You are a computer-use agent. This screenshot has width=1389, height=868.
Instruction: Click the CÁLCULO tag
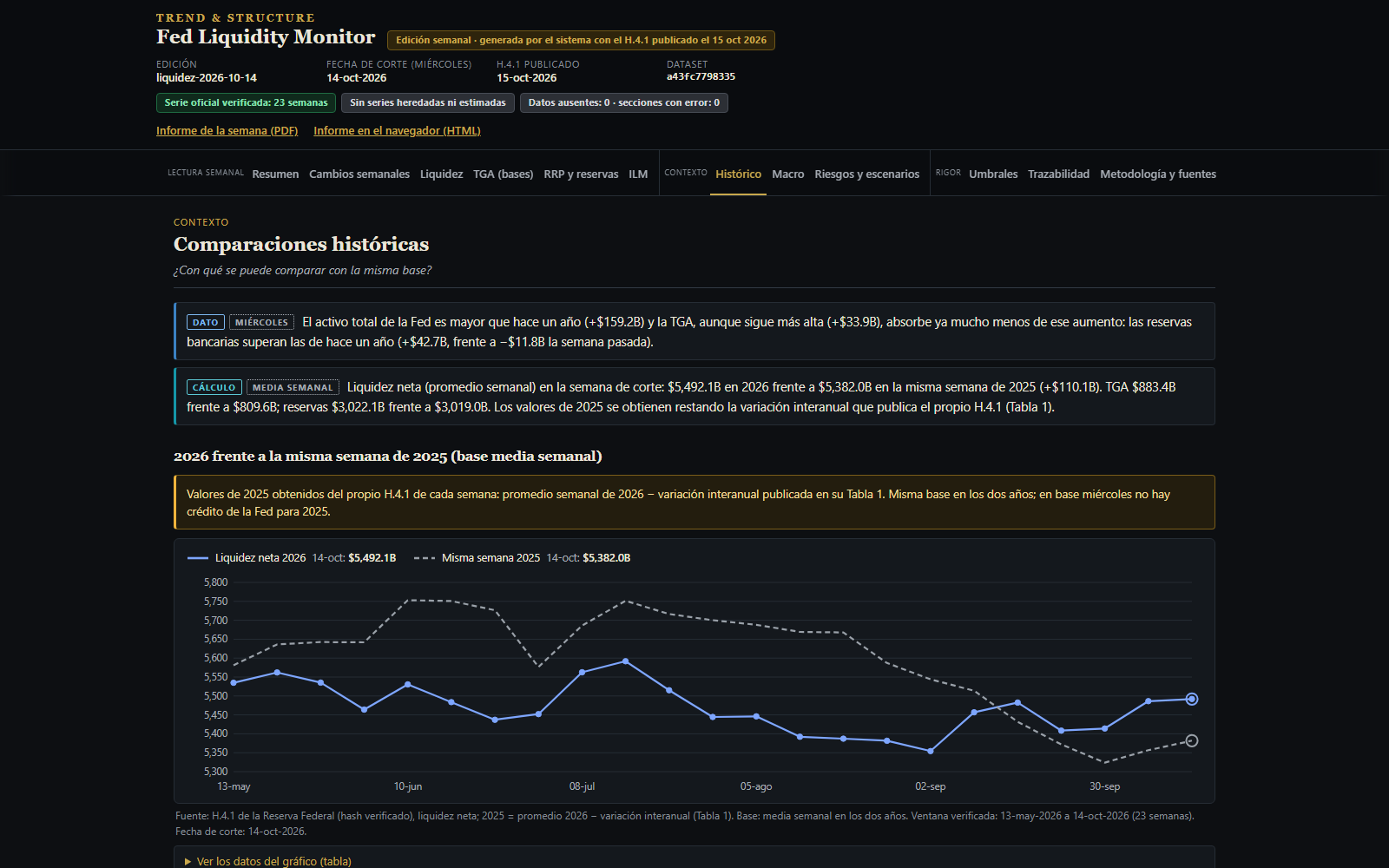[214, 387]
